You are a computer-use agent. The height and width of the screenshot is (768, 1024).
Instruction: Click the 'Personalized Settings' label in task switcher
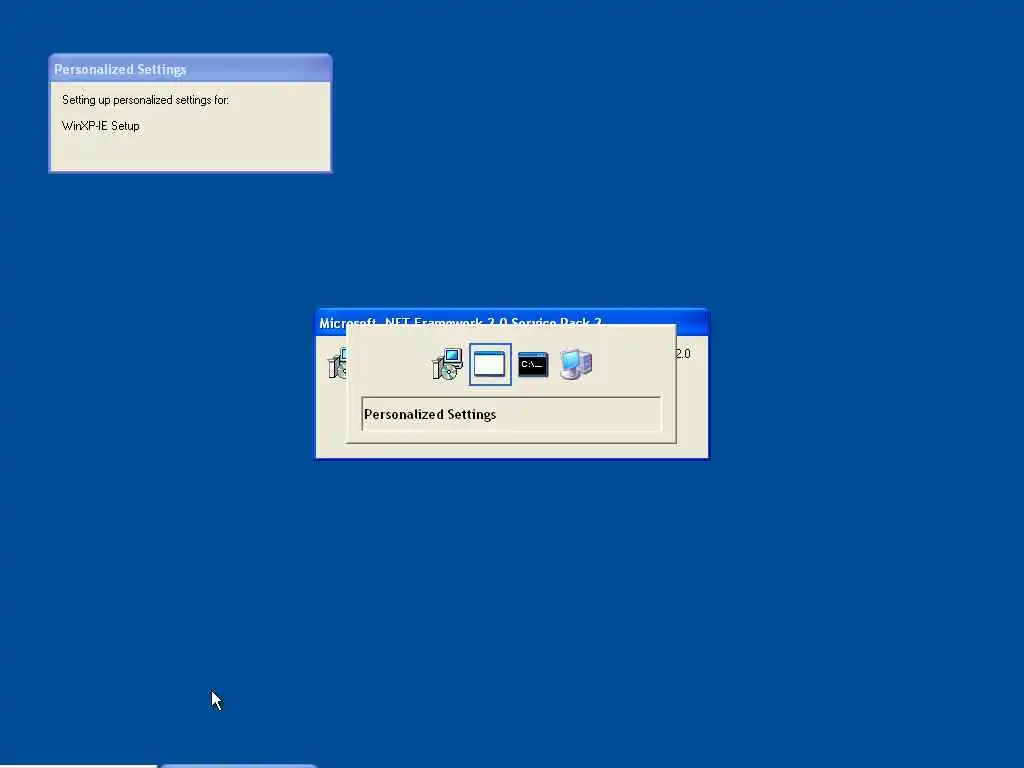(x=430, y=414)
